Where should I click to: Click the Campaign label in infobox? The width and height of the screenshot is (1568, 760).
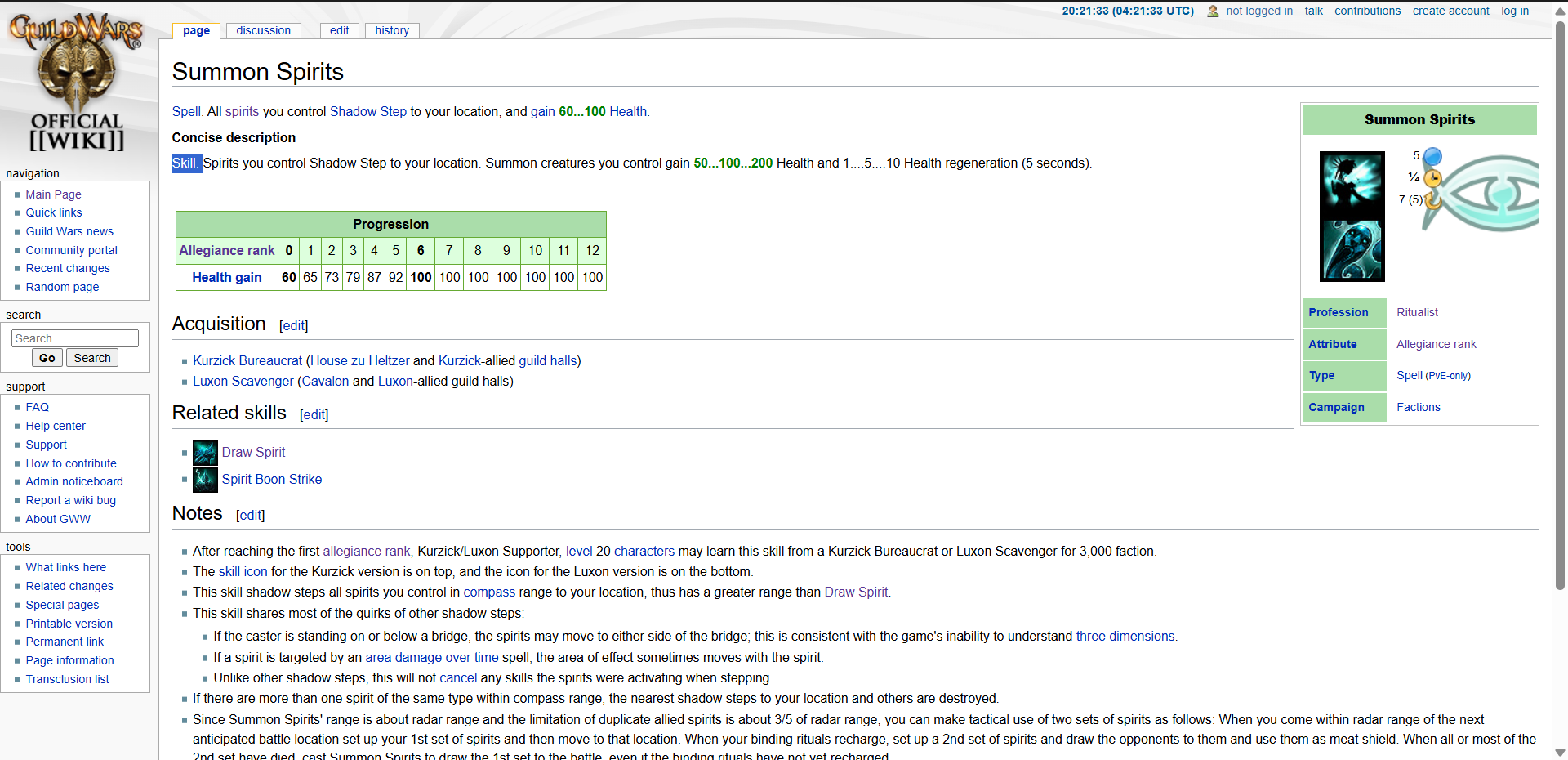(x=1336, y=407)
